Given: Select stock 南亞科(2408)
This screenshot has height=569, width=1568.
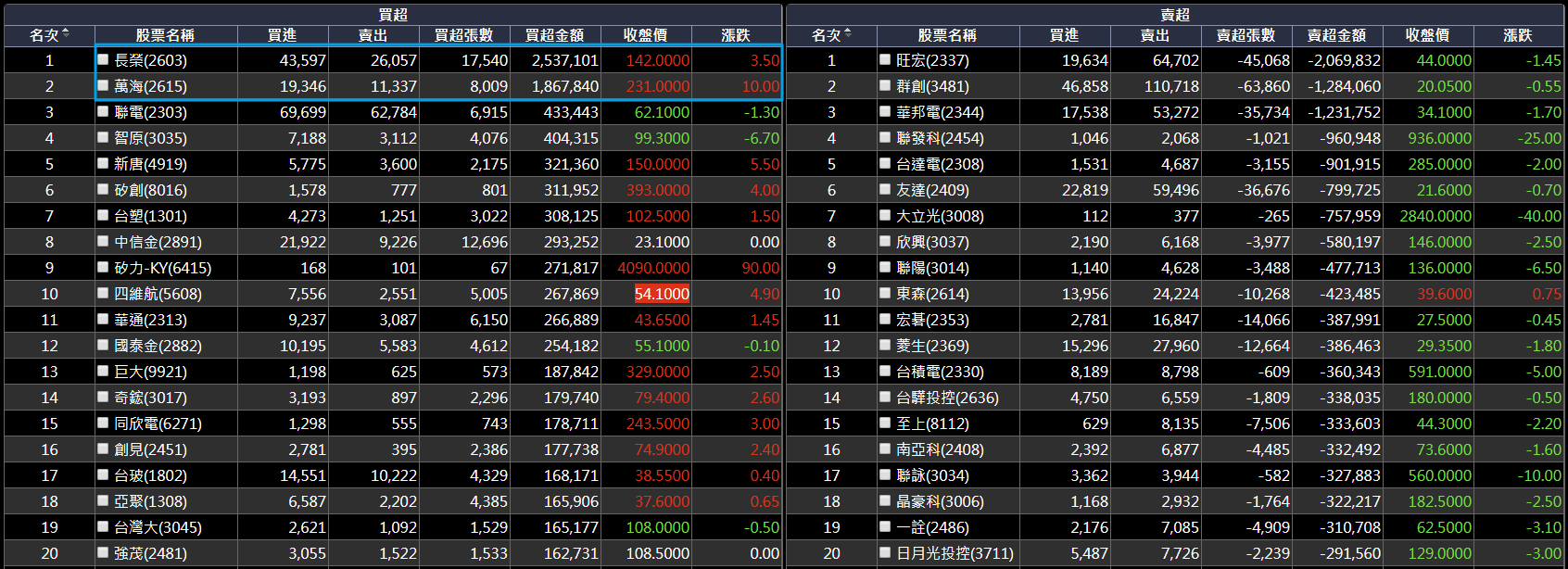Looking at the screenshot, I should point(940,449).
